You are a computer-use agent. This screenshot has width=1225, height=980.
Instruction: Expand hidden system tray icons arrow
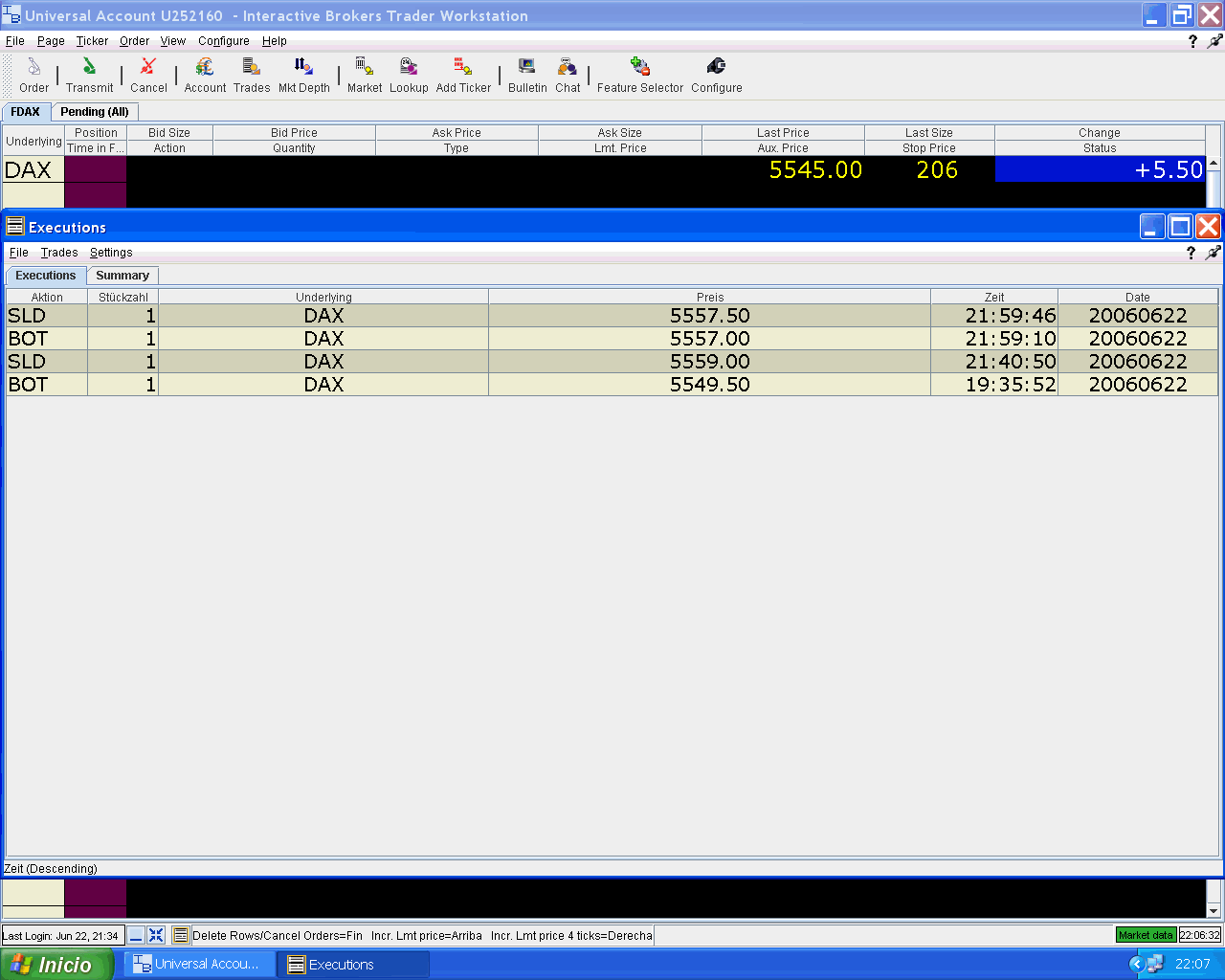(x=1137, y=964)
